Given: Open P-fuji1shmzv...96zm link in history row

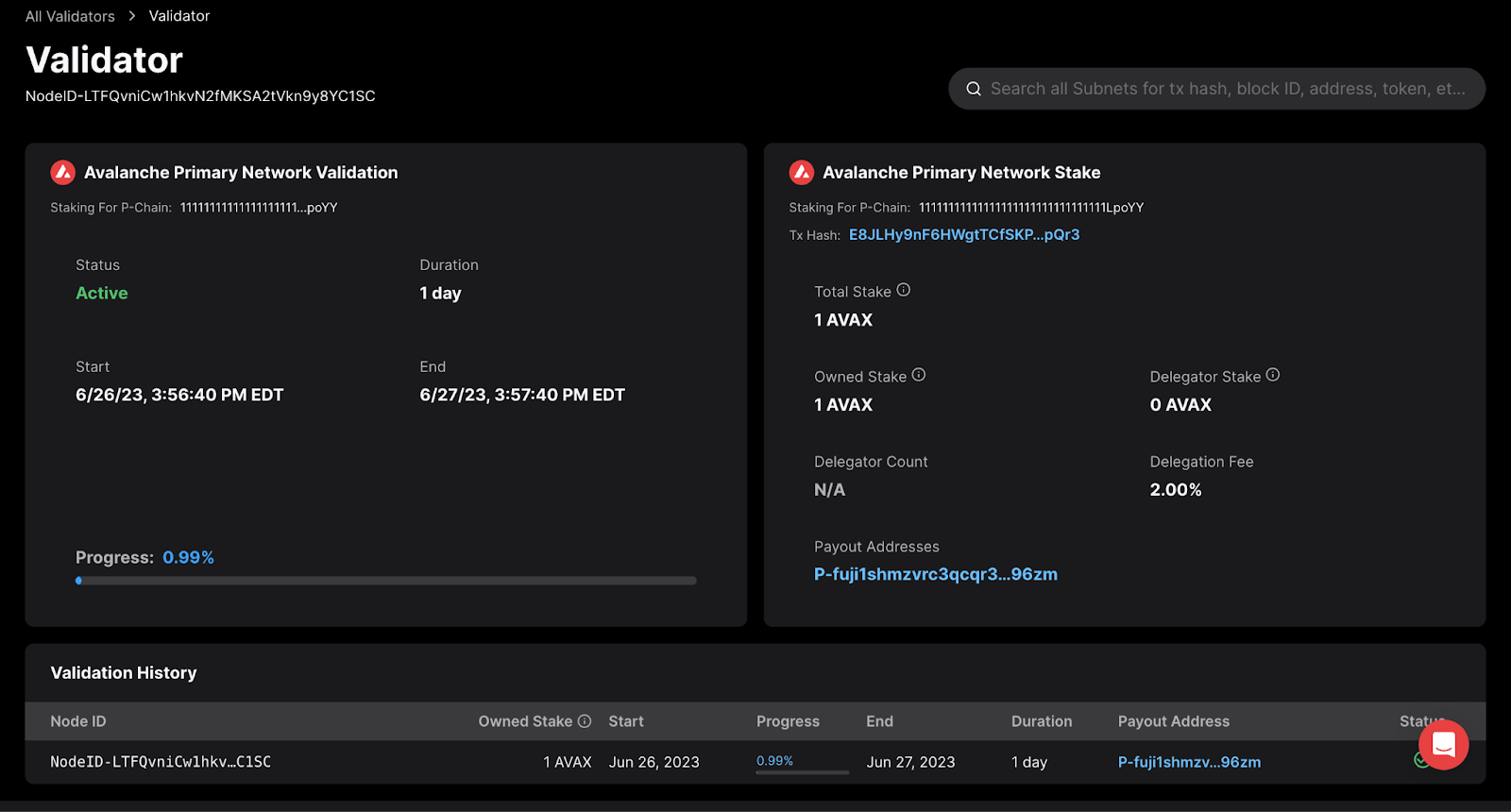Looking at the screenshot, I should (x=1190, y=762).
